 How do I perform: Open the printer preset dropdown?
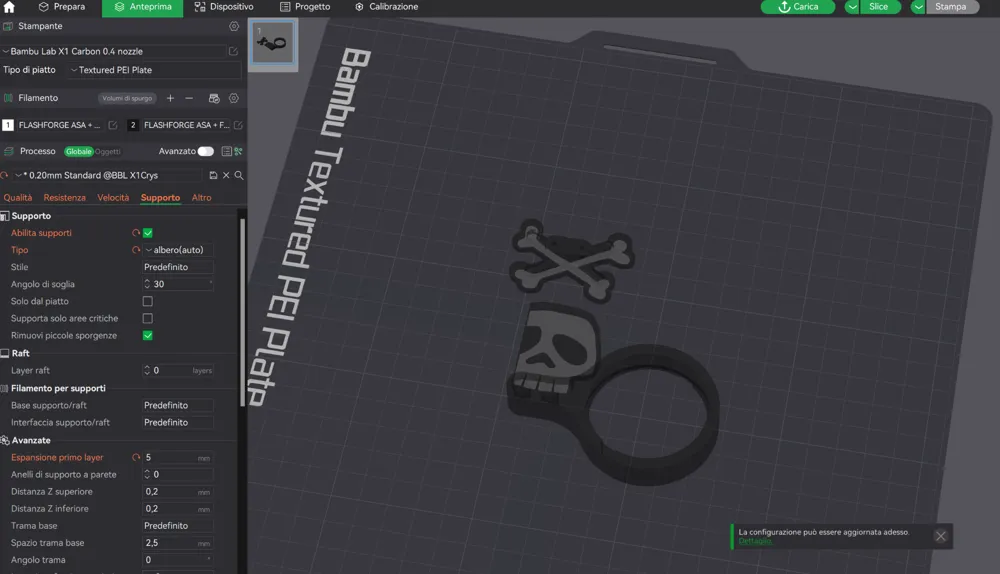click(x=114, y=51)
